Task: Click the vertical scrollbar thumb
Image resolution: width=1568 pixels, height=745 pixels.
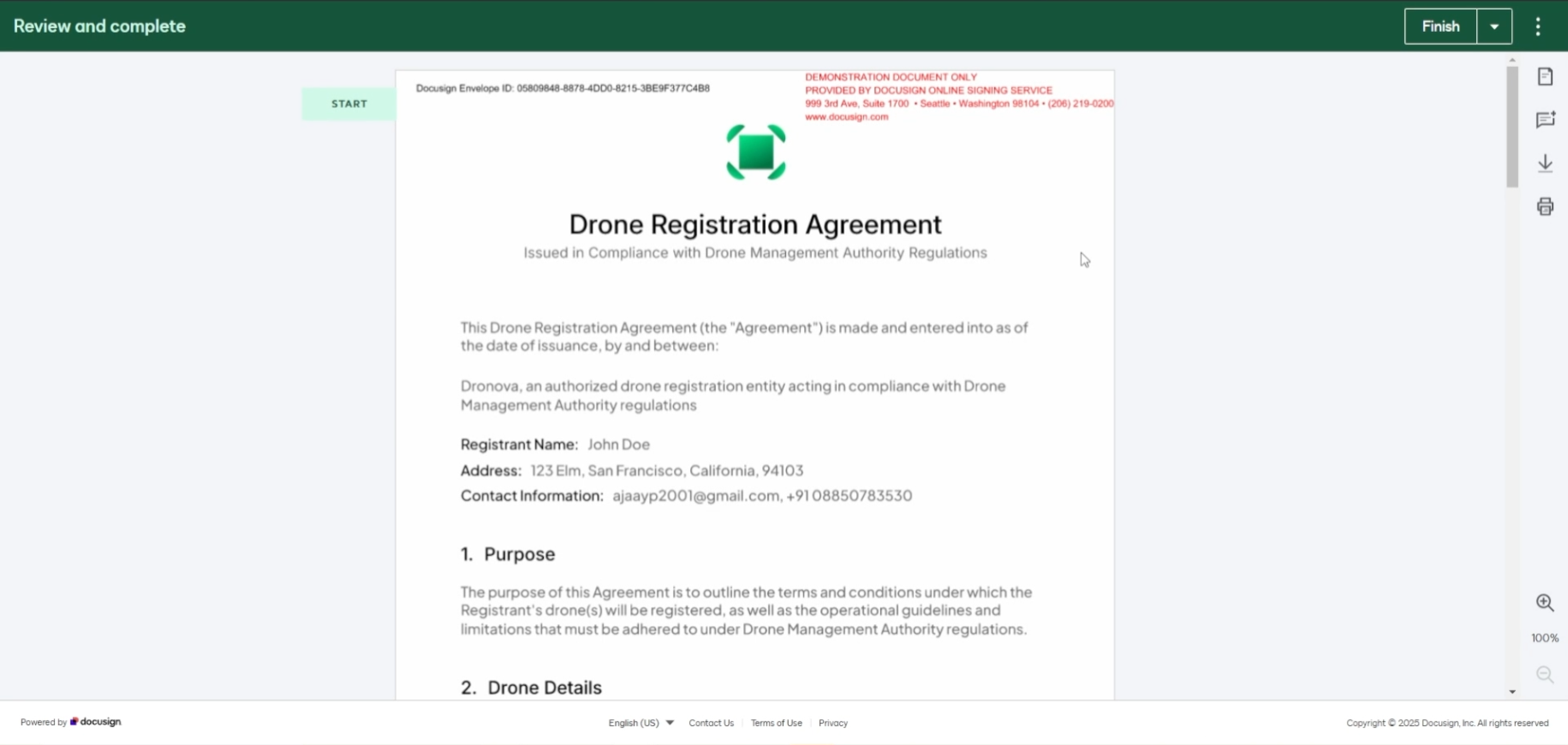Action: (1512, 127)
